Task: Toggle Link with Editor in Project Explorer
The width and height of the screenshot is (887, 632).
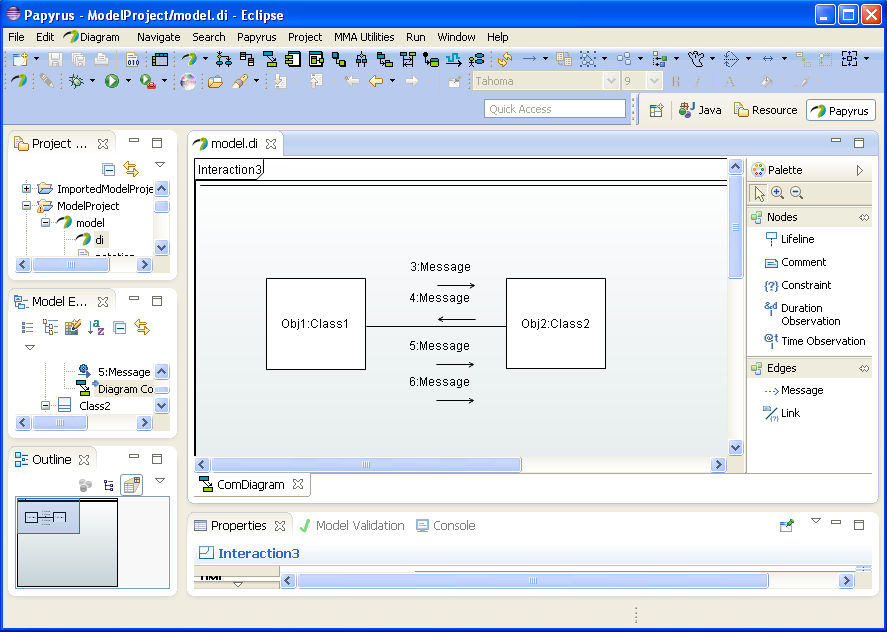Action: (131, 169)
